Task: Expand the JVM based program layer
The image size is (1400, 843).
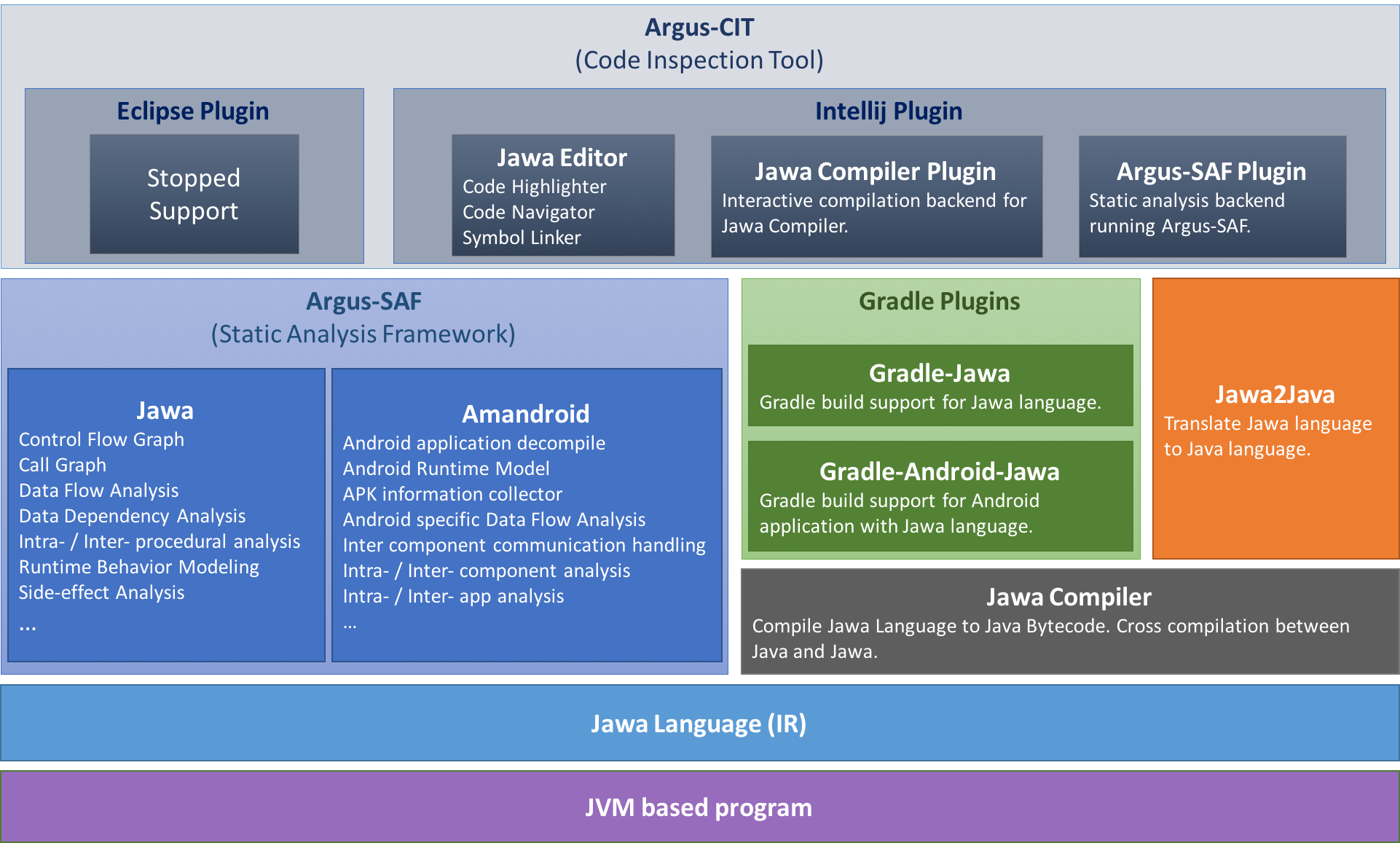Action: click(x=700, y=809)
